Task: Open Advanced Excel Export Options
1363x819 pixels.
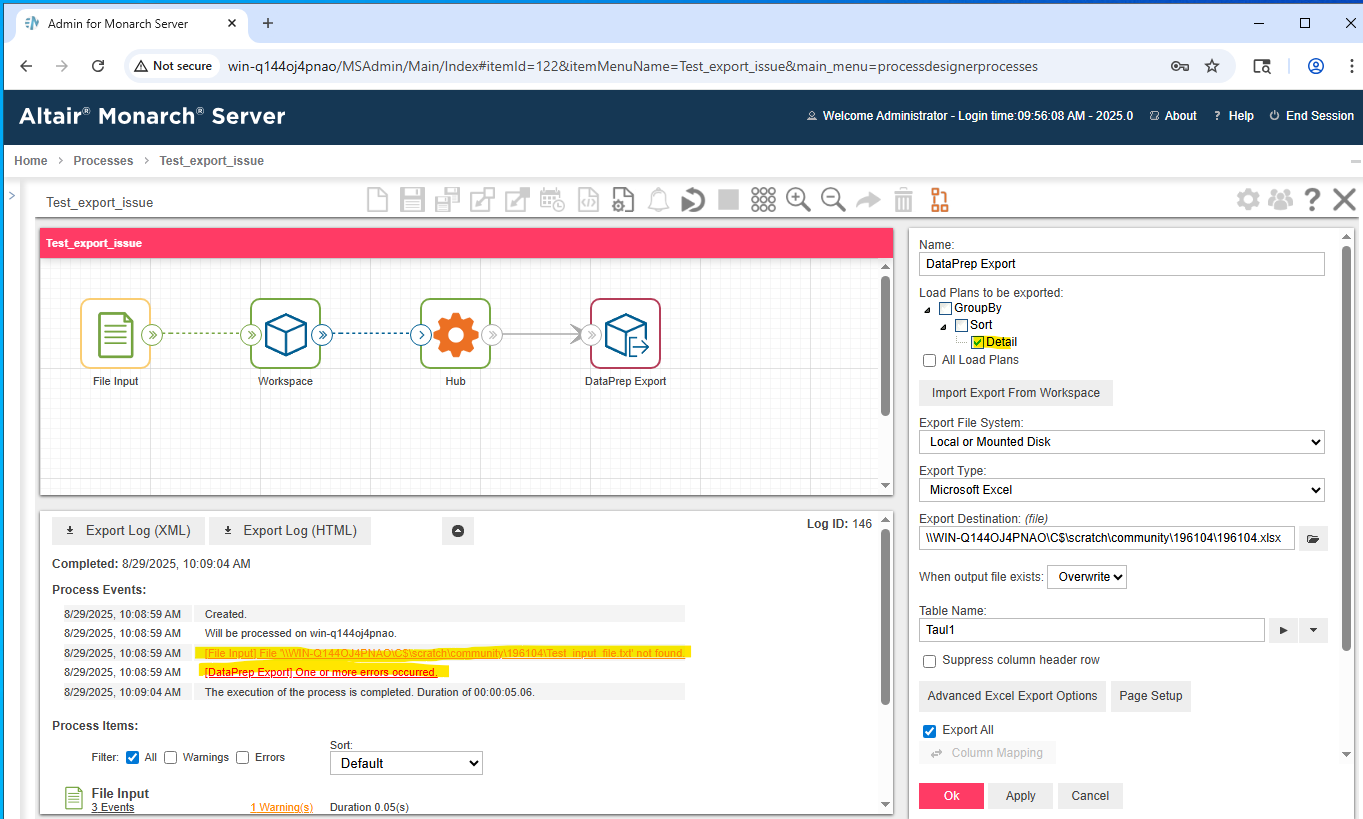Action: point(1012,696)
